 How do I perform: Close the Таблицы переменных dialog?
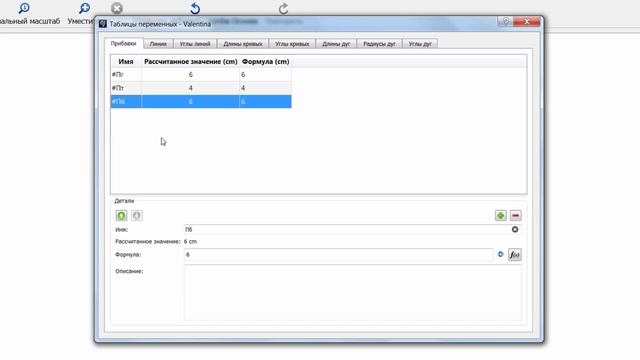(x=527, y=21)
